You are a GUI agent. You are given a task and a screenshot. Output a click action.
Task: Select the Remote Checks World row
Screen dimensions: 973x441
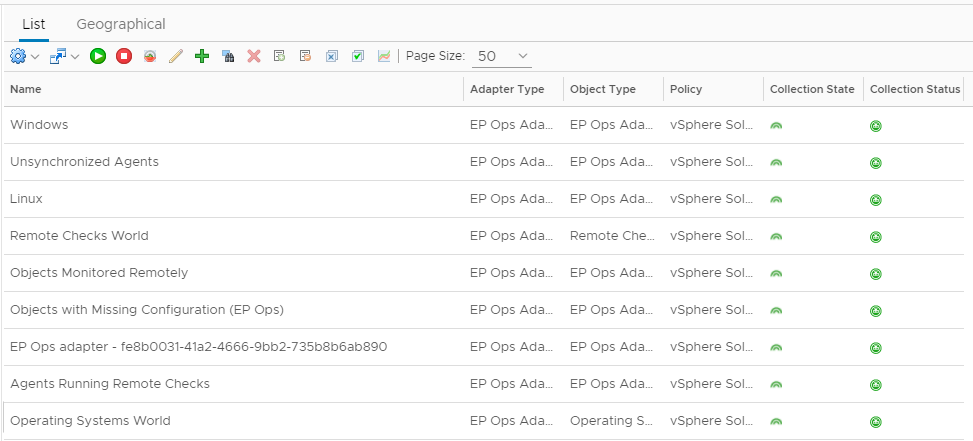(79, 236)
